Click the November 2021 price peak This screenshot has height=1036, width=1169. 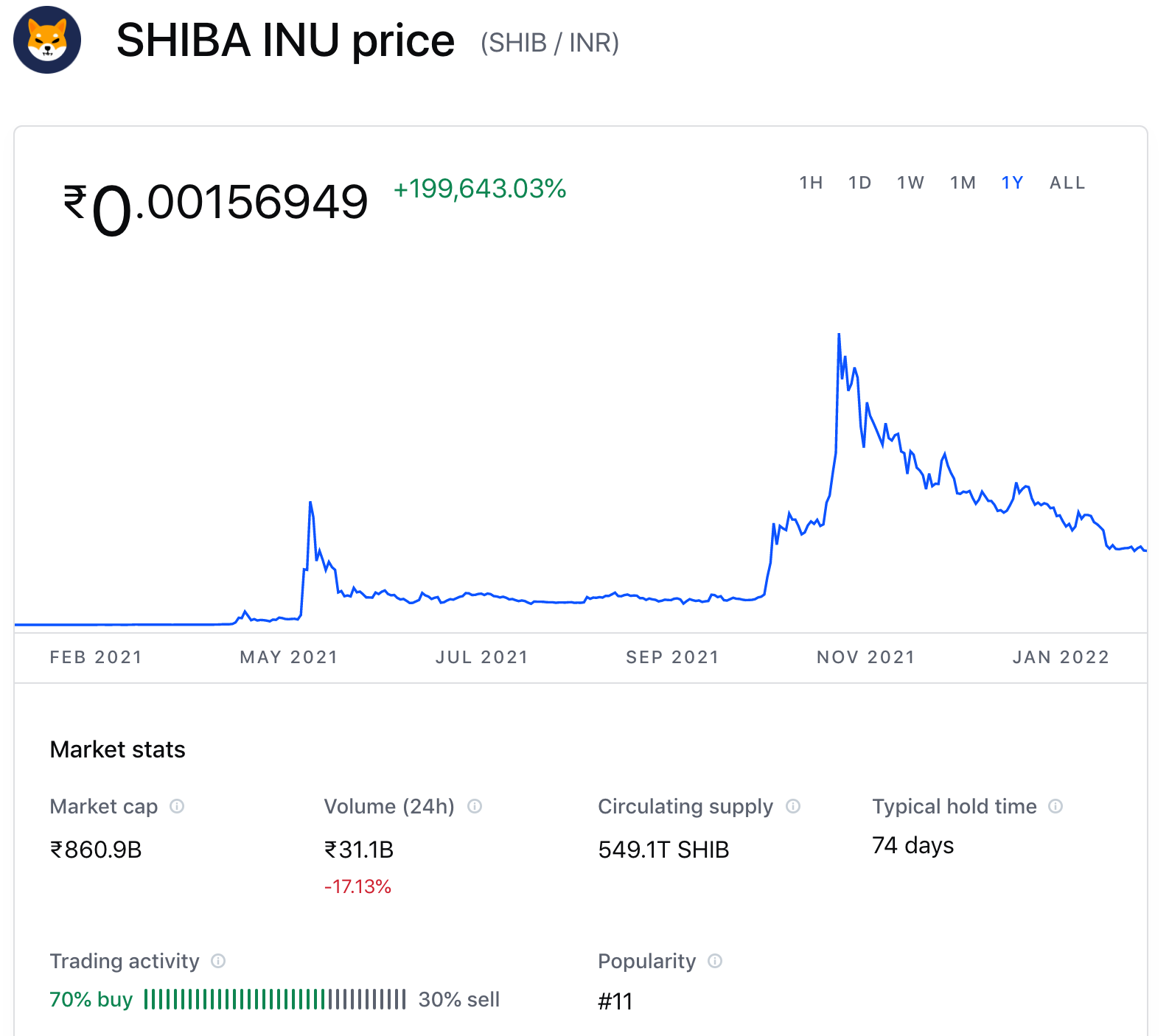click(x=839, y=336)
